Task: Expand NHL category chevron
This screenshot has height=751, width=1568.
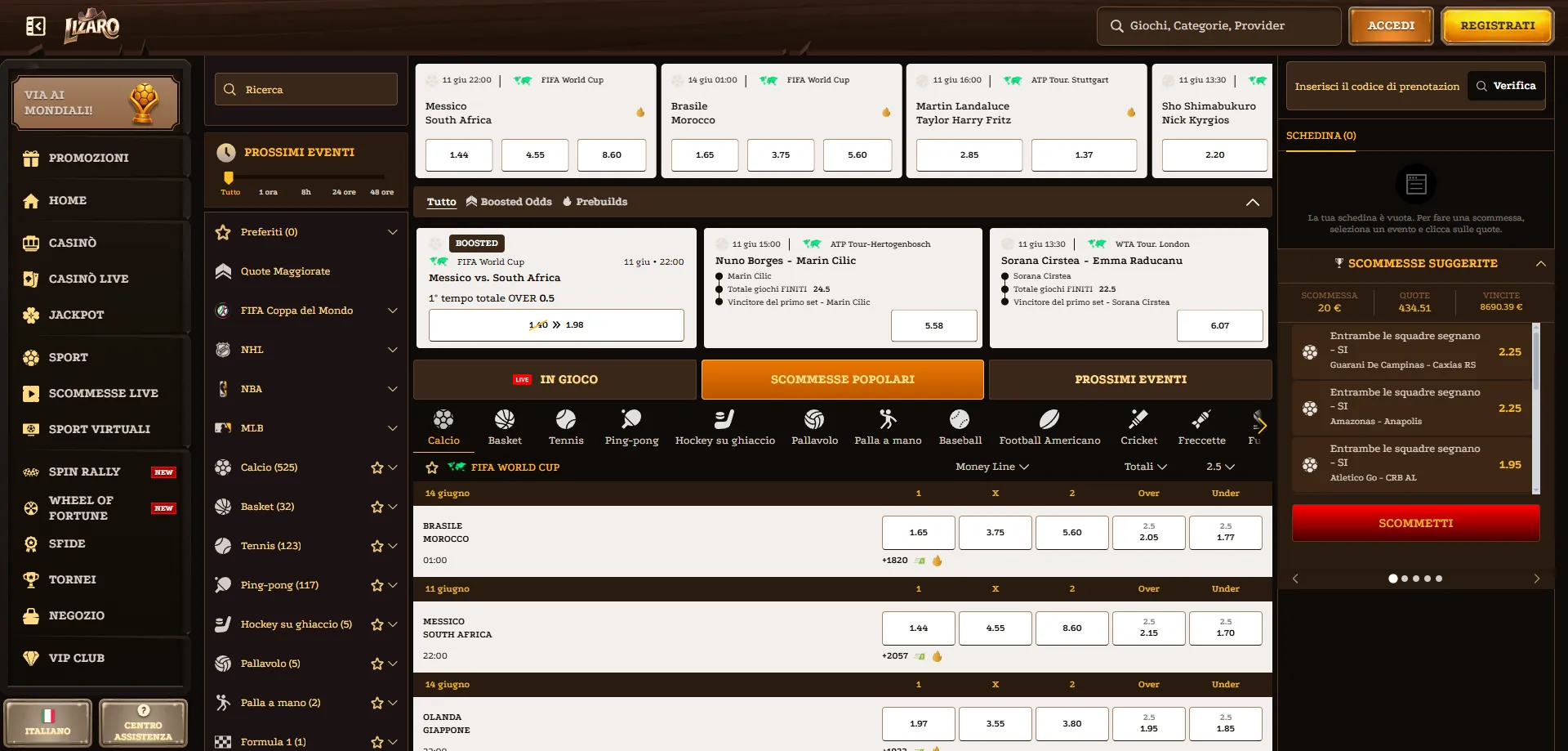Action: tap(393, 350)
